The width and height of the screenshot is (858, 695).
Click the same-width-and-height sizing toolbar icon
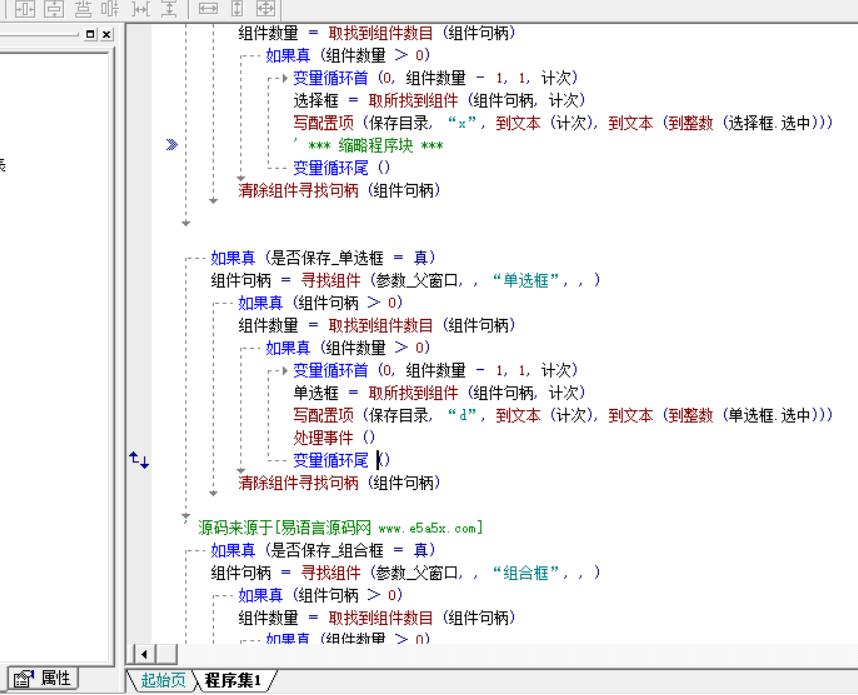pos(266,9)
